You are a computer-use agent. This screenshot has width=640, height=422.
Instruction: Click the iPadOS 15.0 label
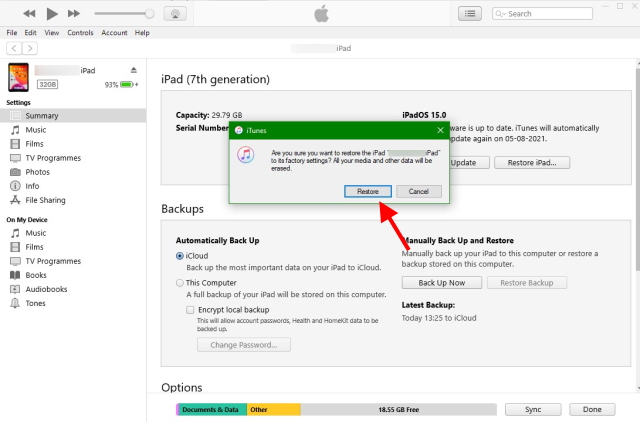[424, 115]
